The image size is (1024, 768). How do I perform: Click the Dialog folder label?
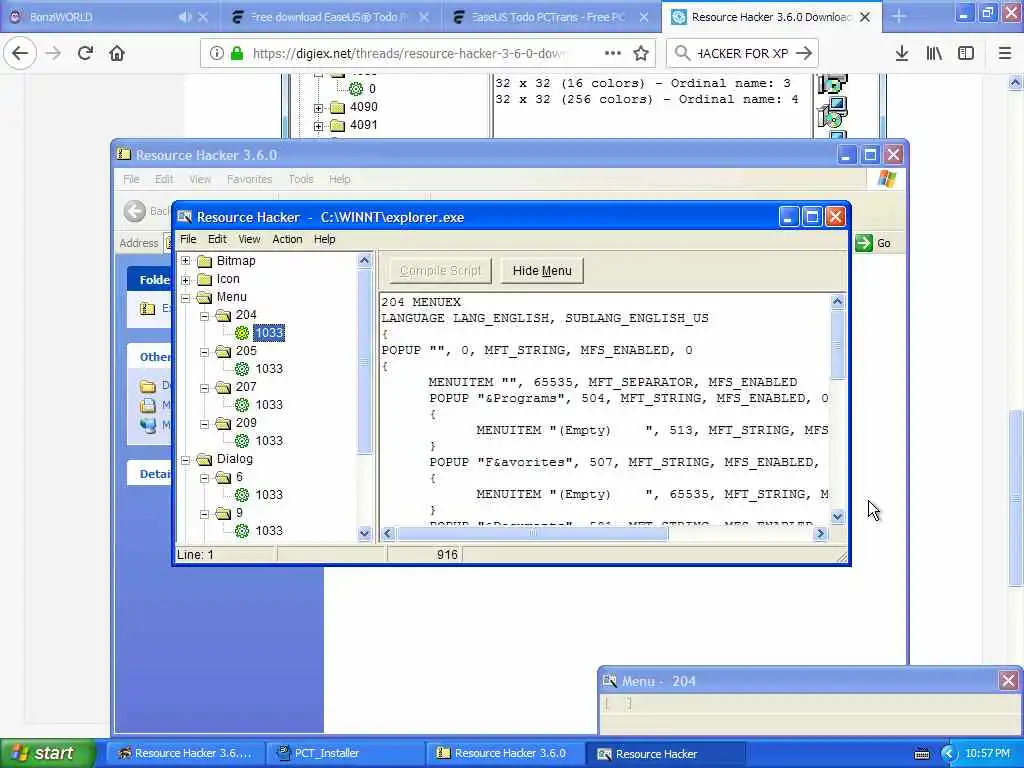(234, 458)
